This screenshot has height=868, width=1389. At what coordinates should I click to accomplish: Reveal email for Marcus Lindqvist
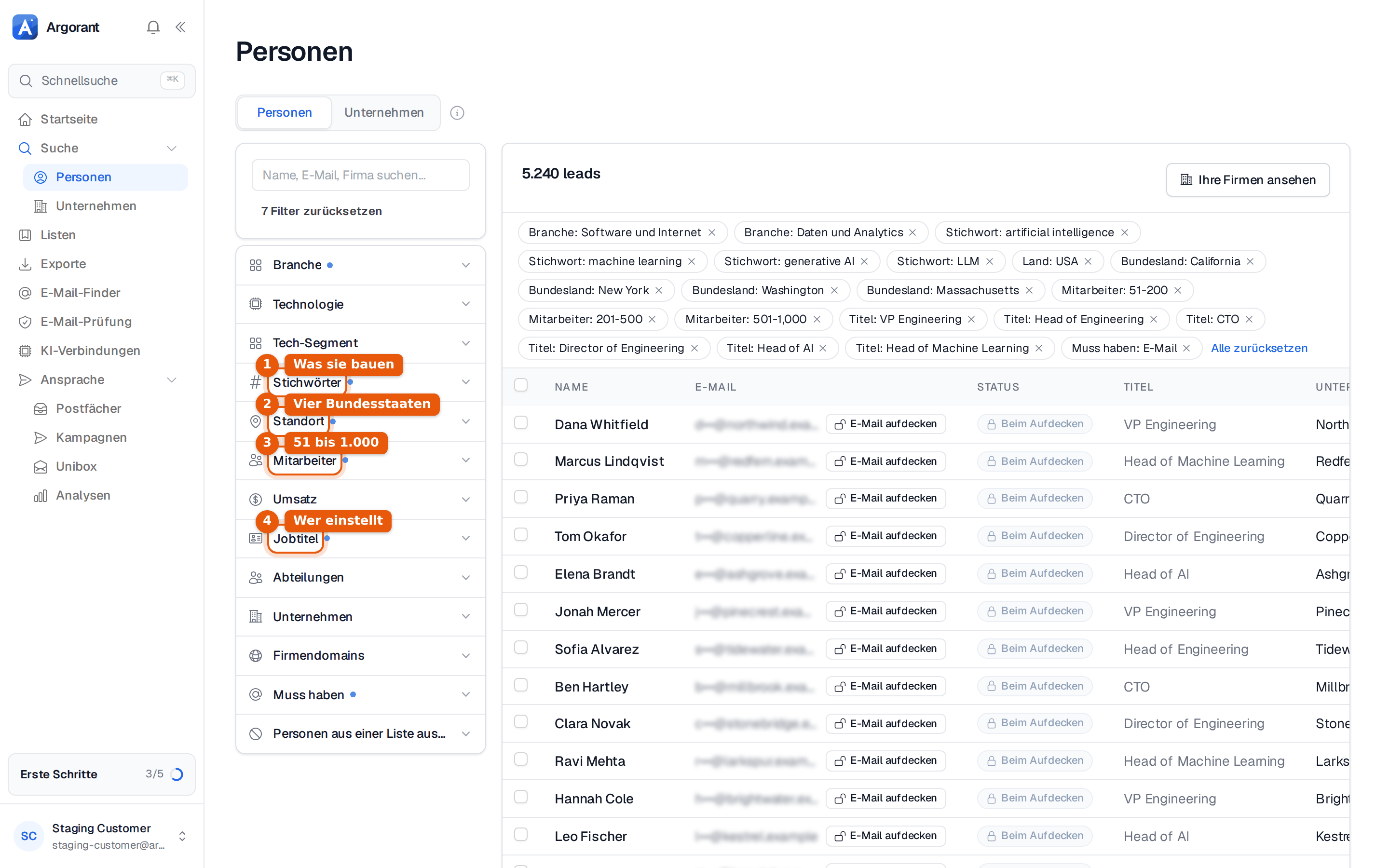[885, 461]
